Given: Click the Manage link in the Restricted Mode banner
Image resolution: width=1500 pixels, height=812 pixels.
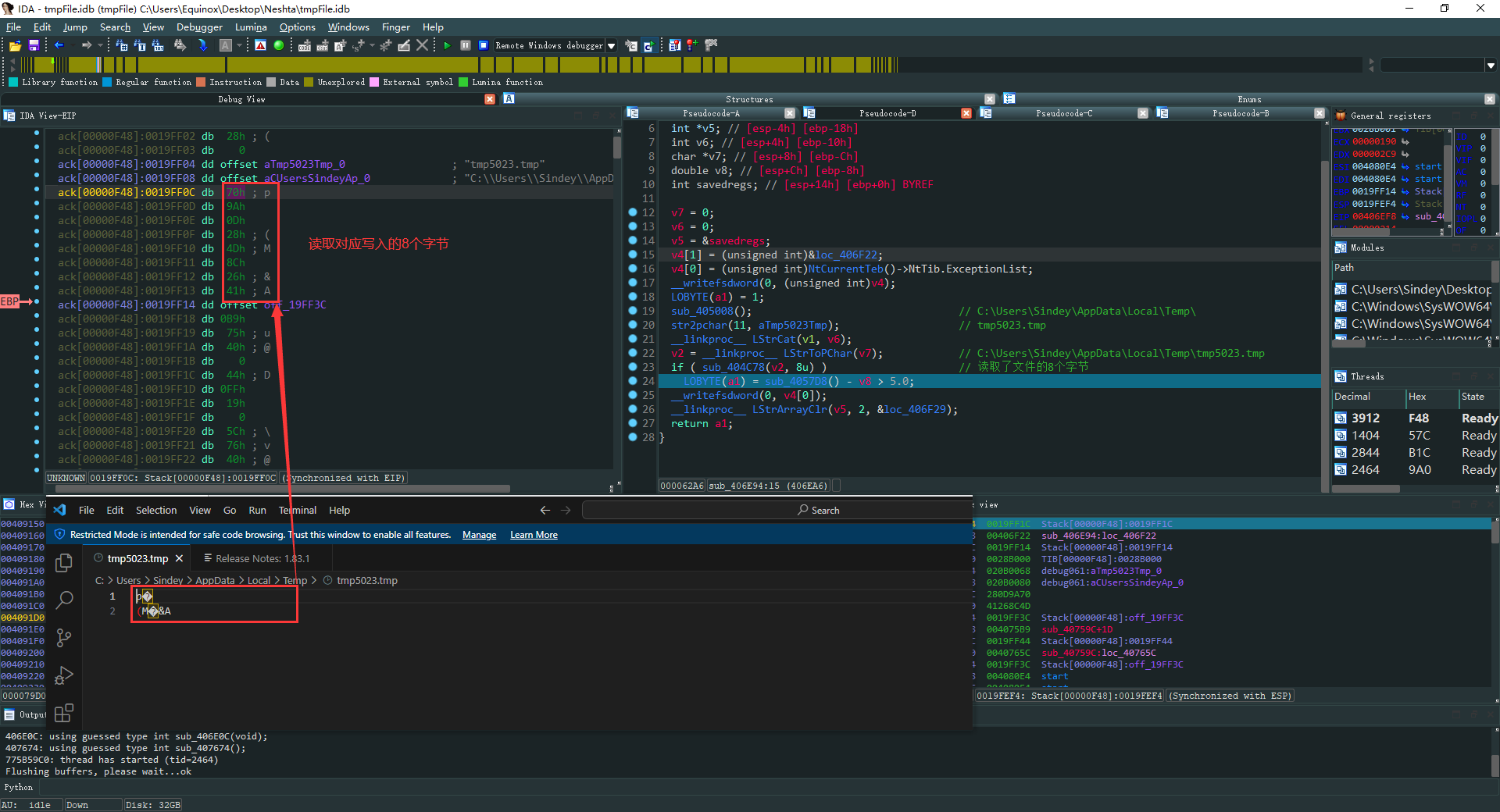Looking at the screenshot, I should pos(479,535).
